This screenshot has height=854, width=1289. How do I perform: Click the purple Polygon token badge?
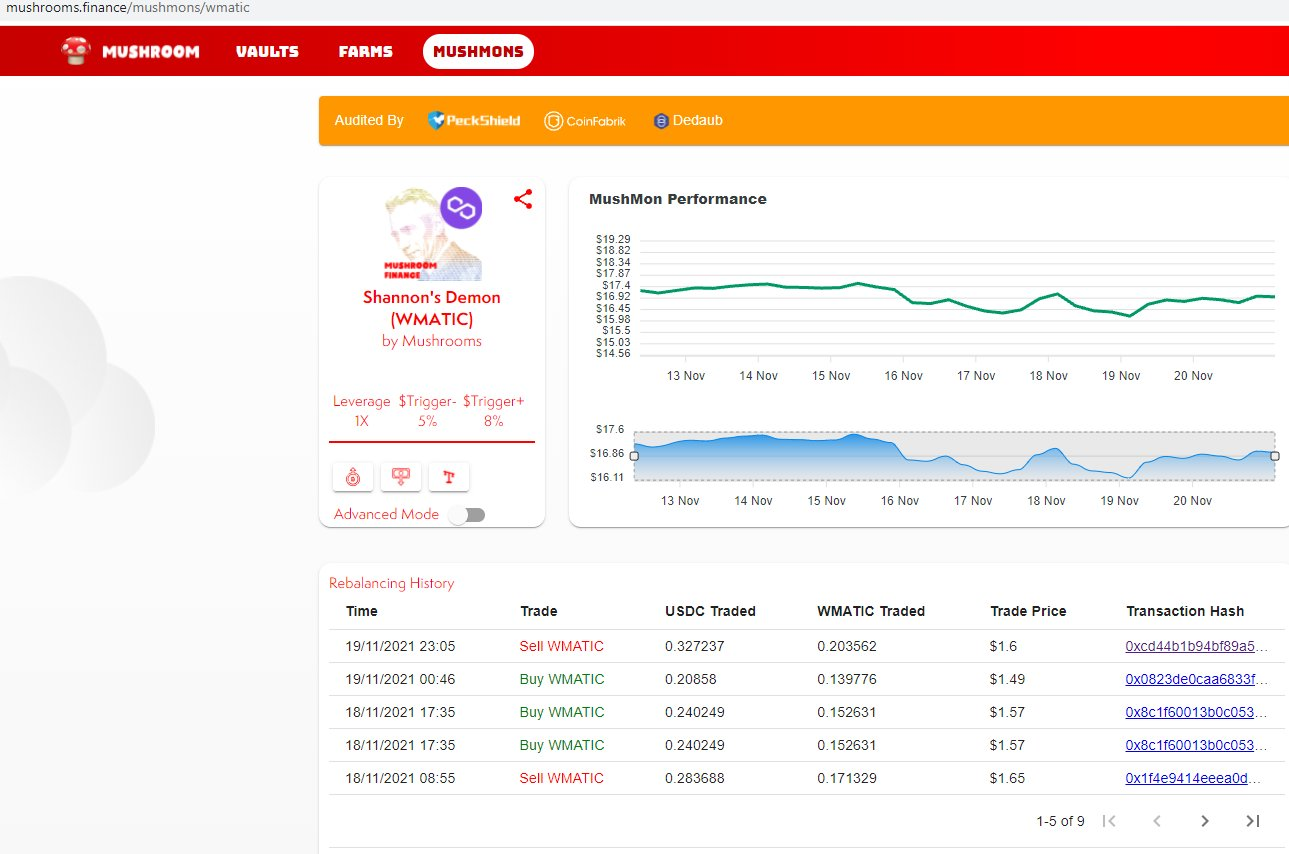pos(461,208)
